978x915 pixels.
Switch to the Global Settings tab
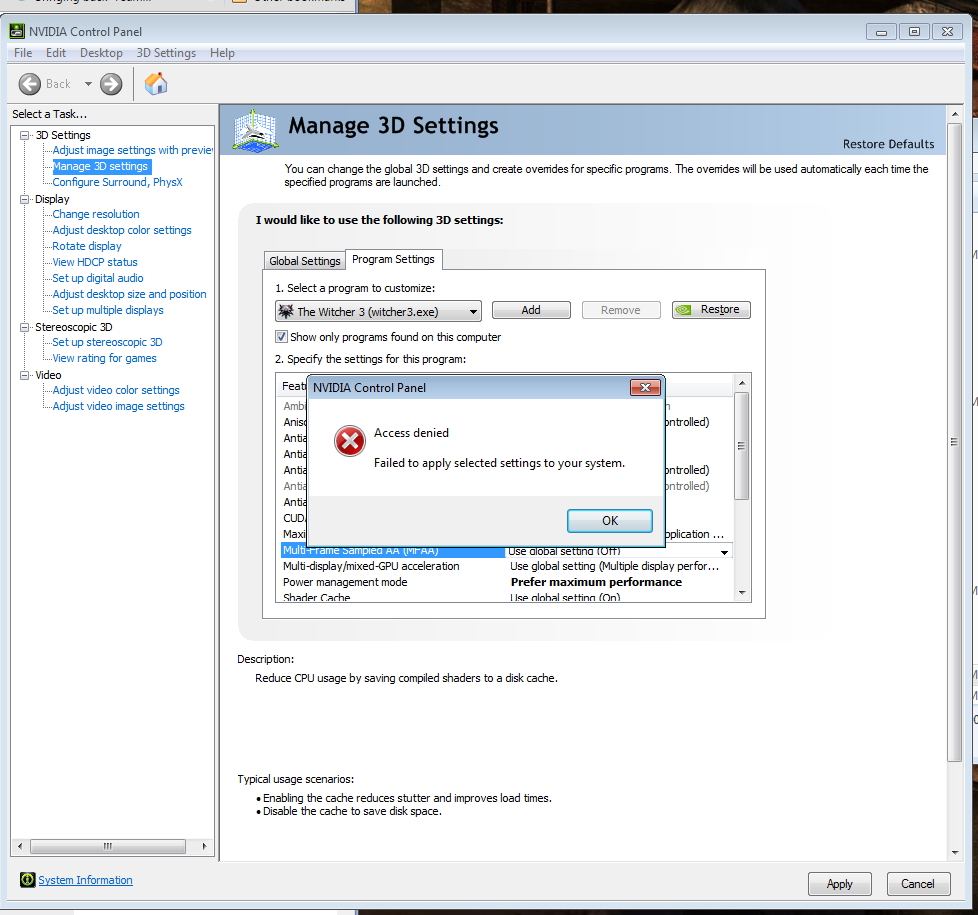tap(304, 261)
